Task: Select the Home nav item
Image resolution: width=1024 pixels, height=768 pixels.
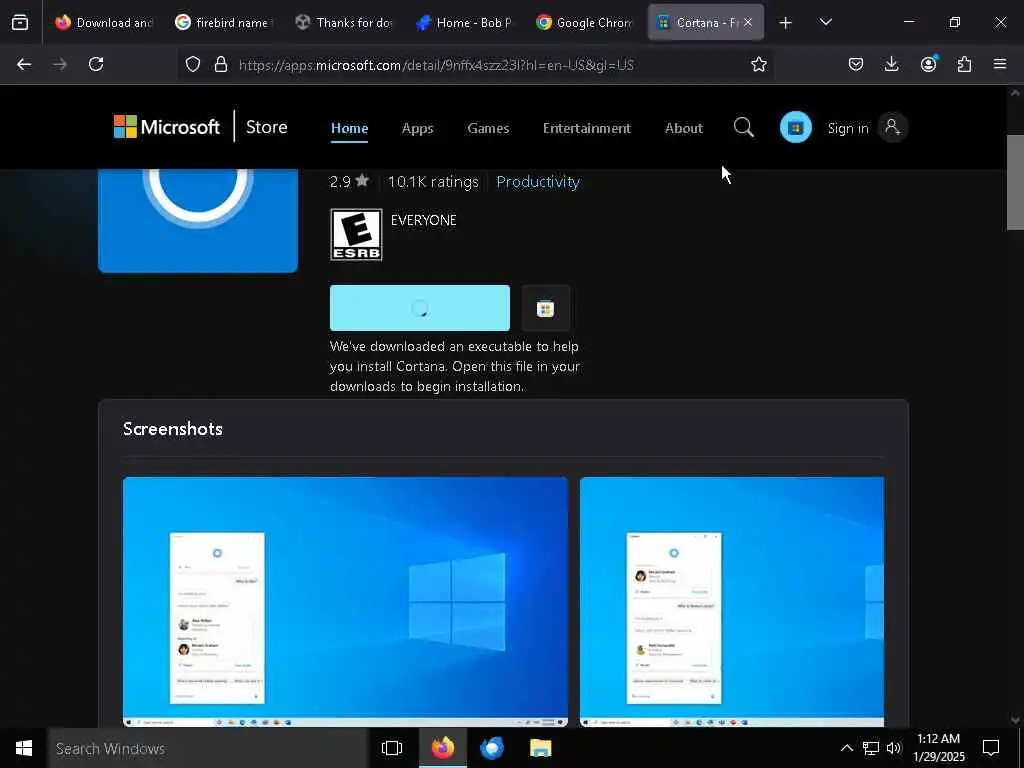Action: (349, 128)
